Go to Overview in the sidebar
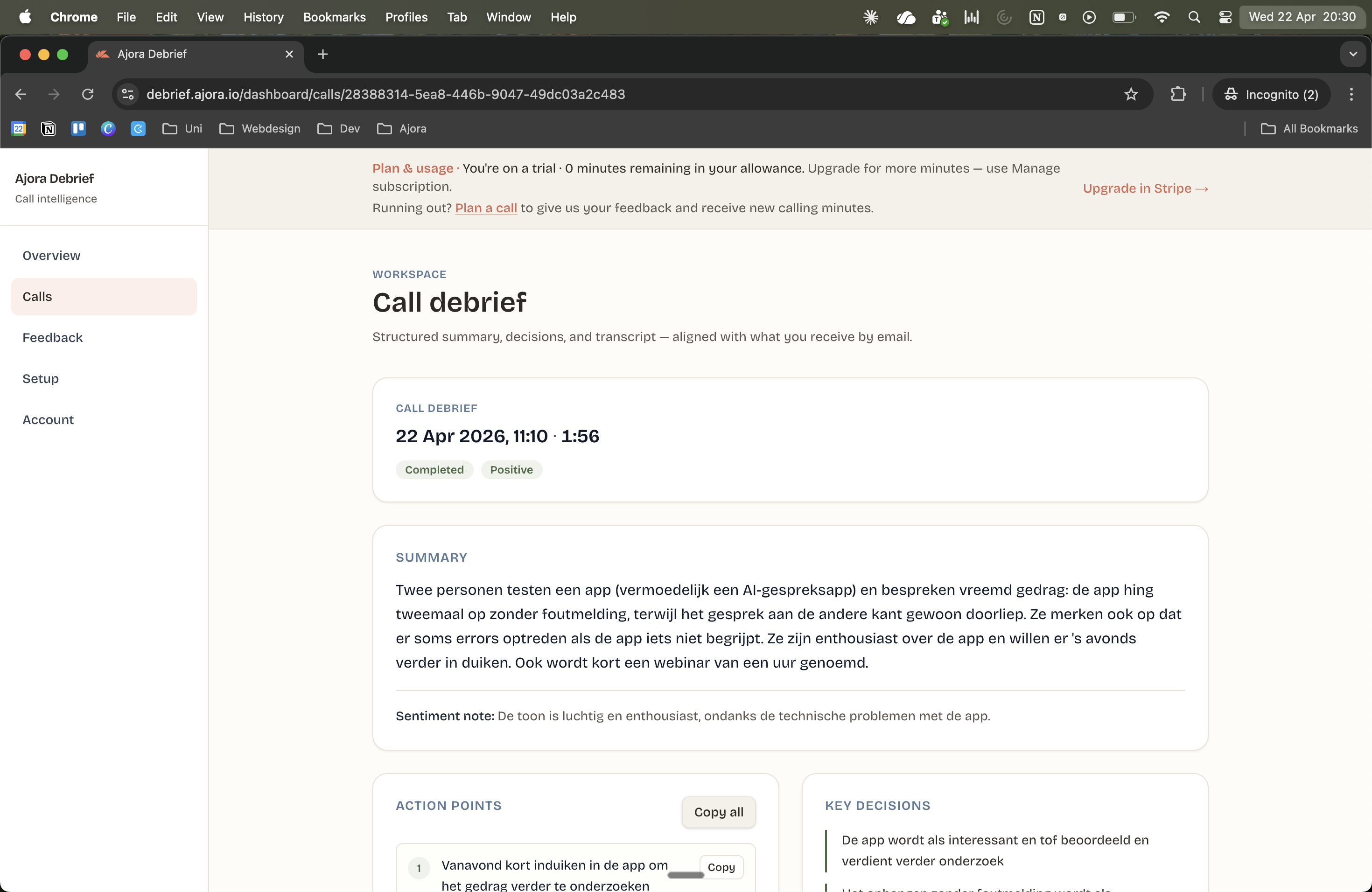 104,255
